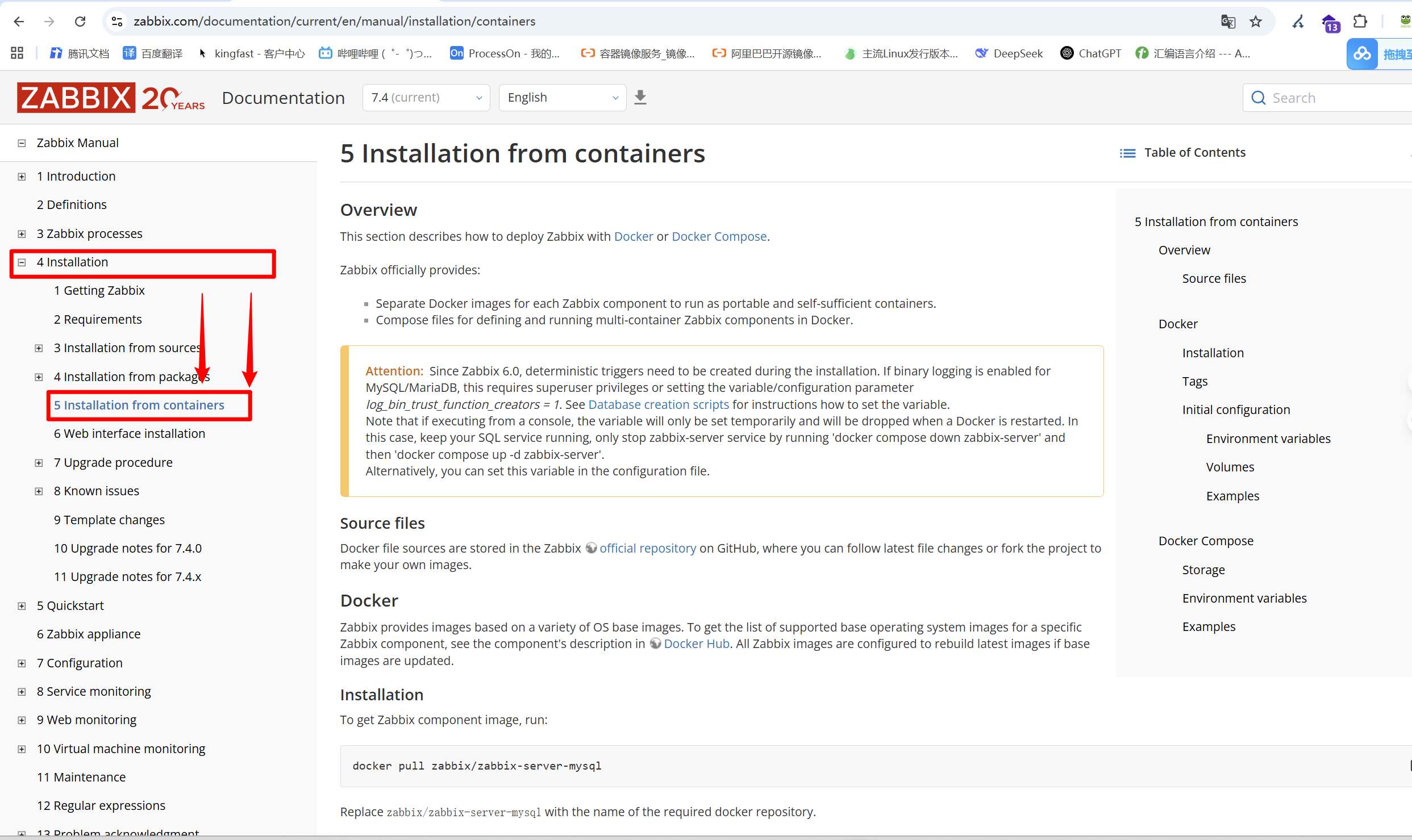Open the official repository GitHub link
The height and width of the screenshot is (840, 1412).
click(648, 549)
